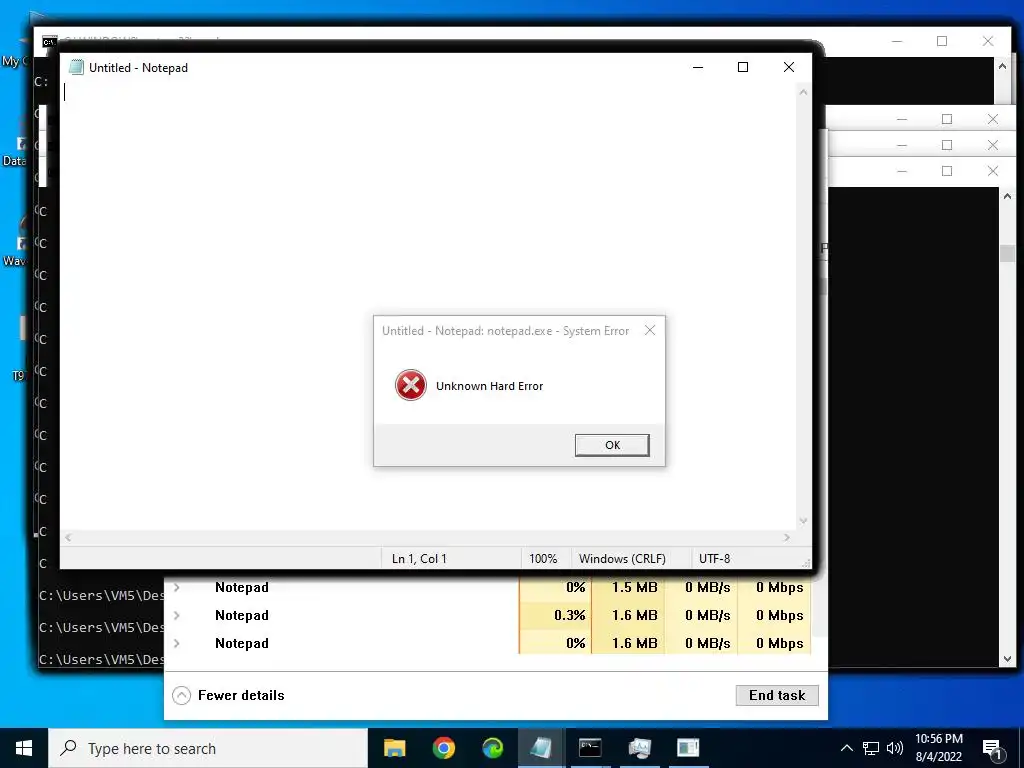Screen dimensions: 1024x768
Task: Select the Notepad taskbar icon
Action: [541, 748]
